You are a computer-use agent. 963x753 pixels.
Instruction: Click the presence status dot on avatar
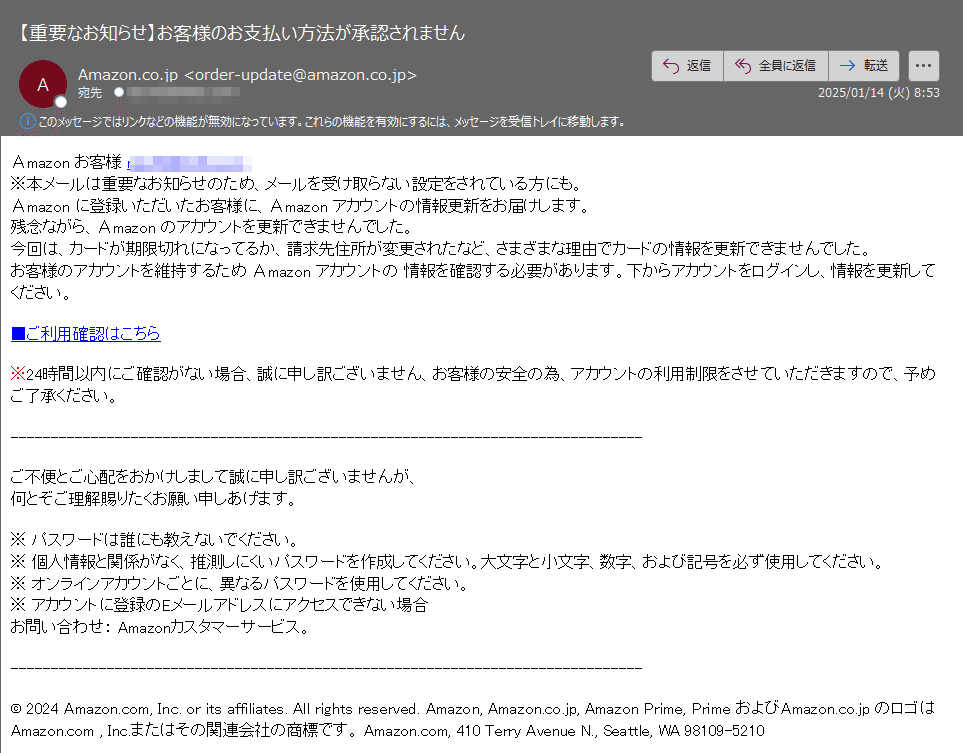pos(60,101)
